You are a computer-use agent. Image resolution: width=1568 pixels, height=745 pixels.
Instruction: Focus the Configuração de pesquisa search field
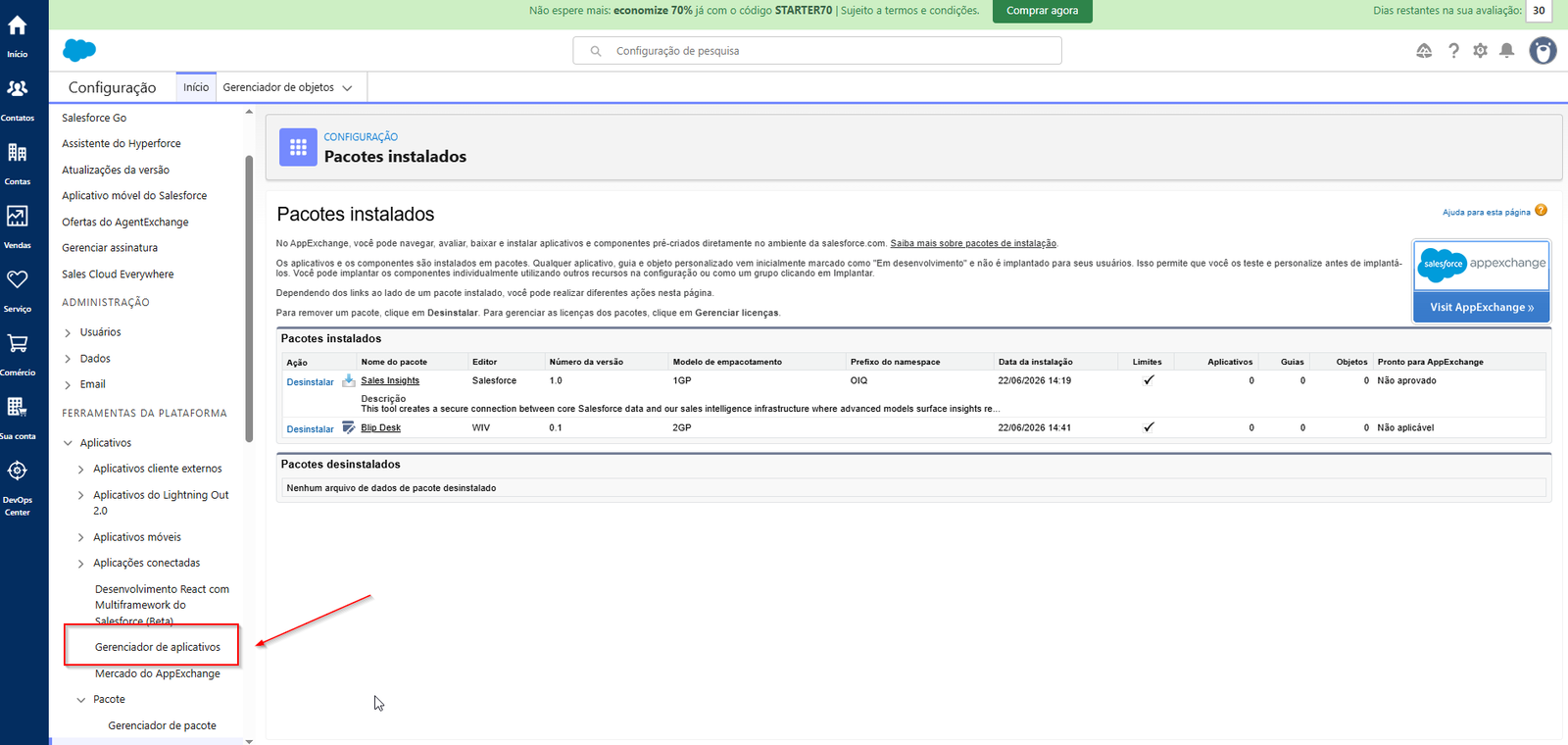[x=817, y=51]
